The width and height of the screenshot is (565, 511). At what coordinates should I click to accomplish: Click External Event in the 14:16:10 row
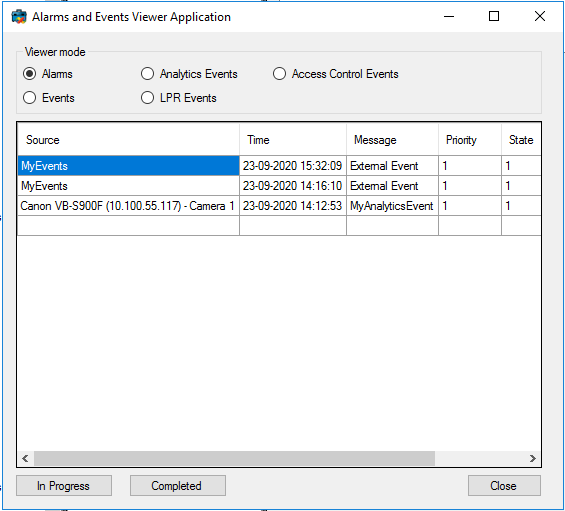(392, 186)
